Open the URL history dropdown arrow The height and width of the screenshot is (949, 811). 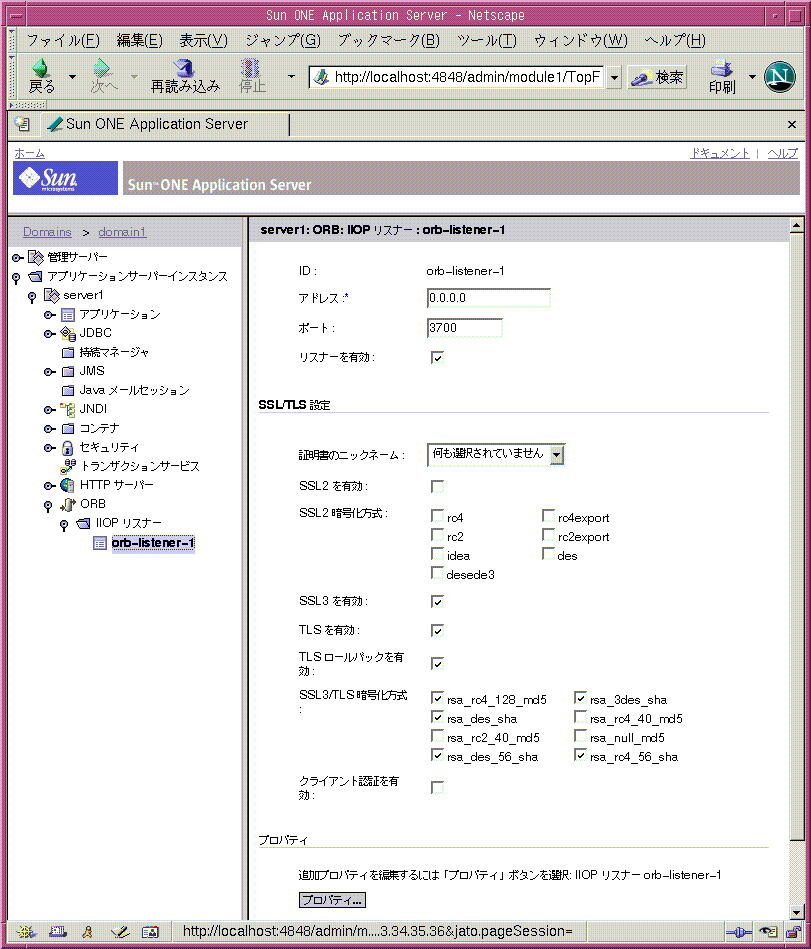614,77
